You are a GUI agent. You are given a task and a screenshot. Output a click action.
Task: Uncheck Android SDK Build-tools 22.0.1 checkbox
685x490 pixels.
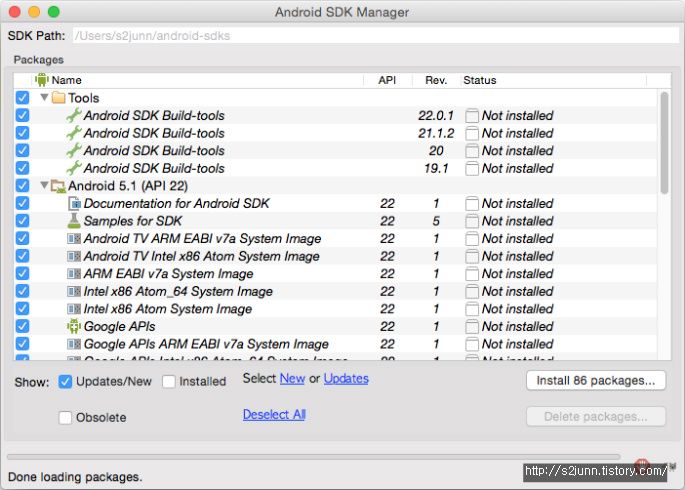click(x=22, y=115)
